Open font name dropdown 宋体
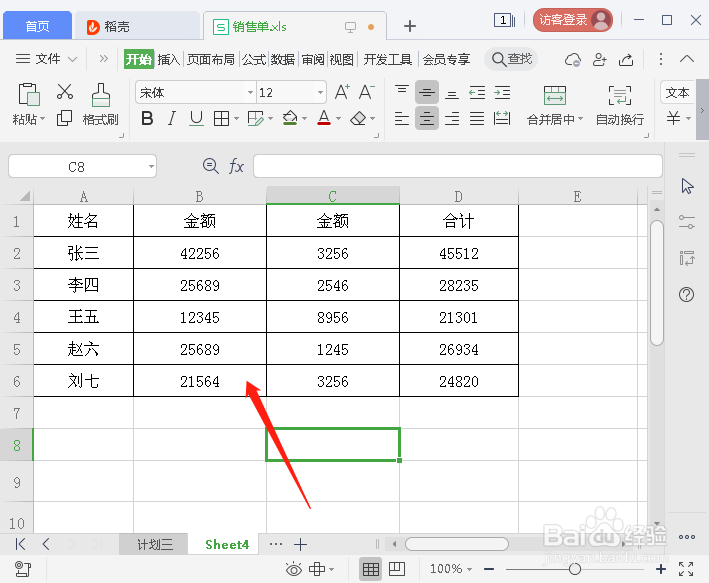Screen dimensions: 709x583 tap(250, 93)
